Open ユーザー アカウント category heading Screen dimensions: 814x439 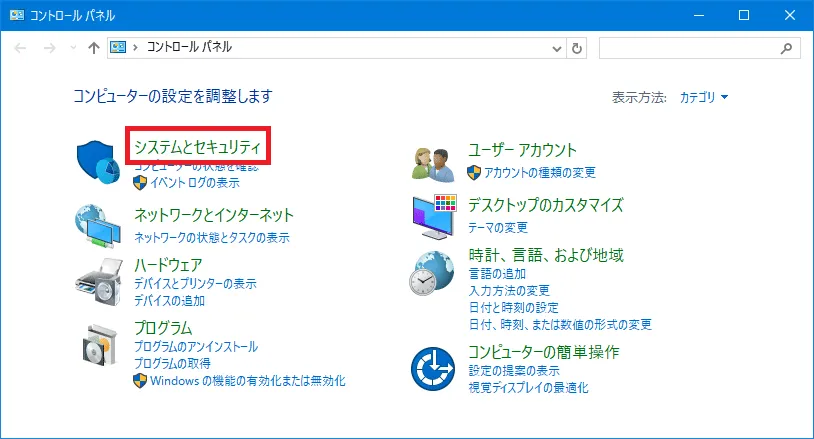(522, 150)
